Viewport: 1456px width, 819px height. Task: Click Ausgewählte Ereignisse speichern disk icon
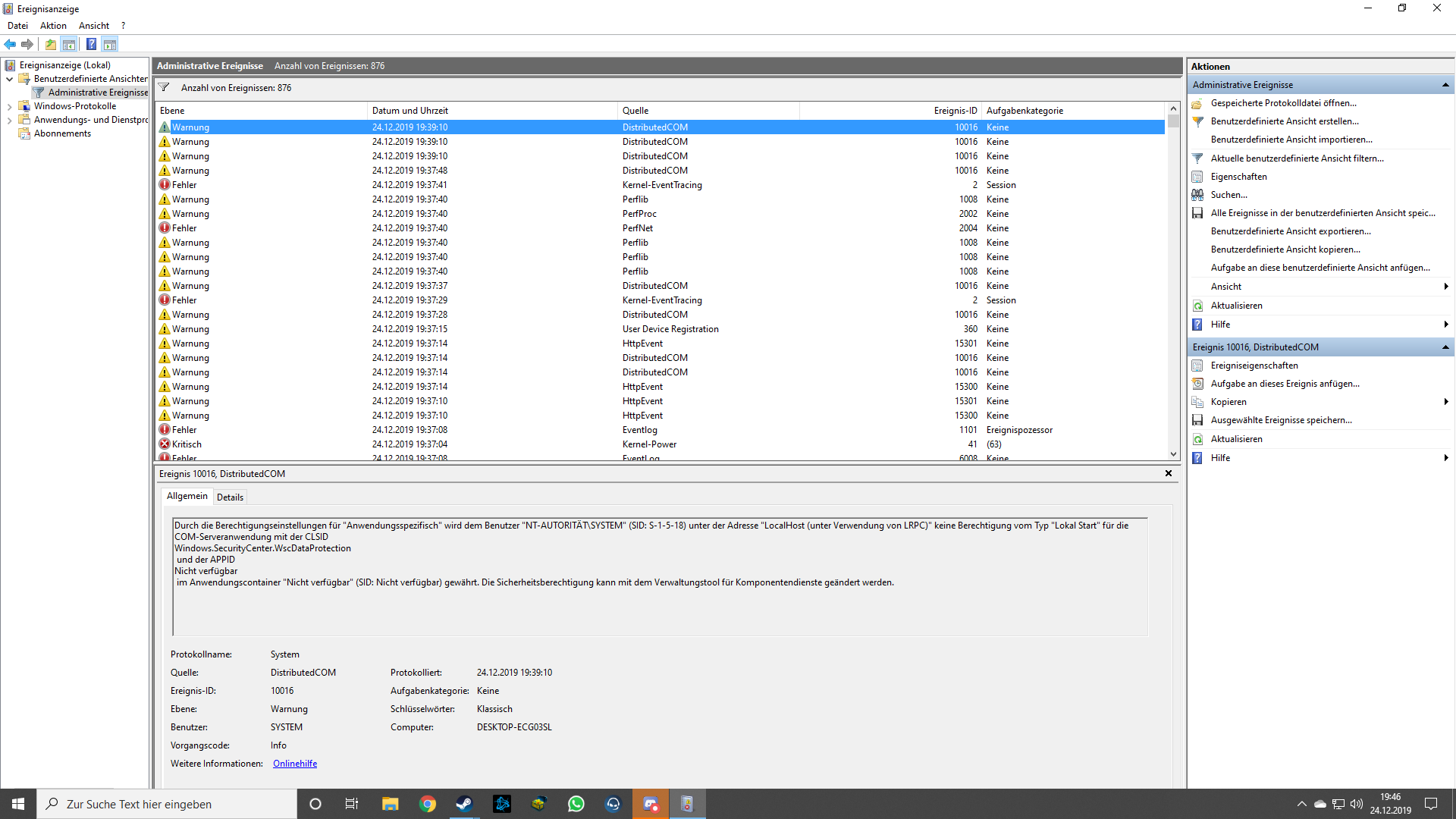(x=1197, y=420)
